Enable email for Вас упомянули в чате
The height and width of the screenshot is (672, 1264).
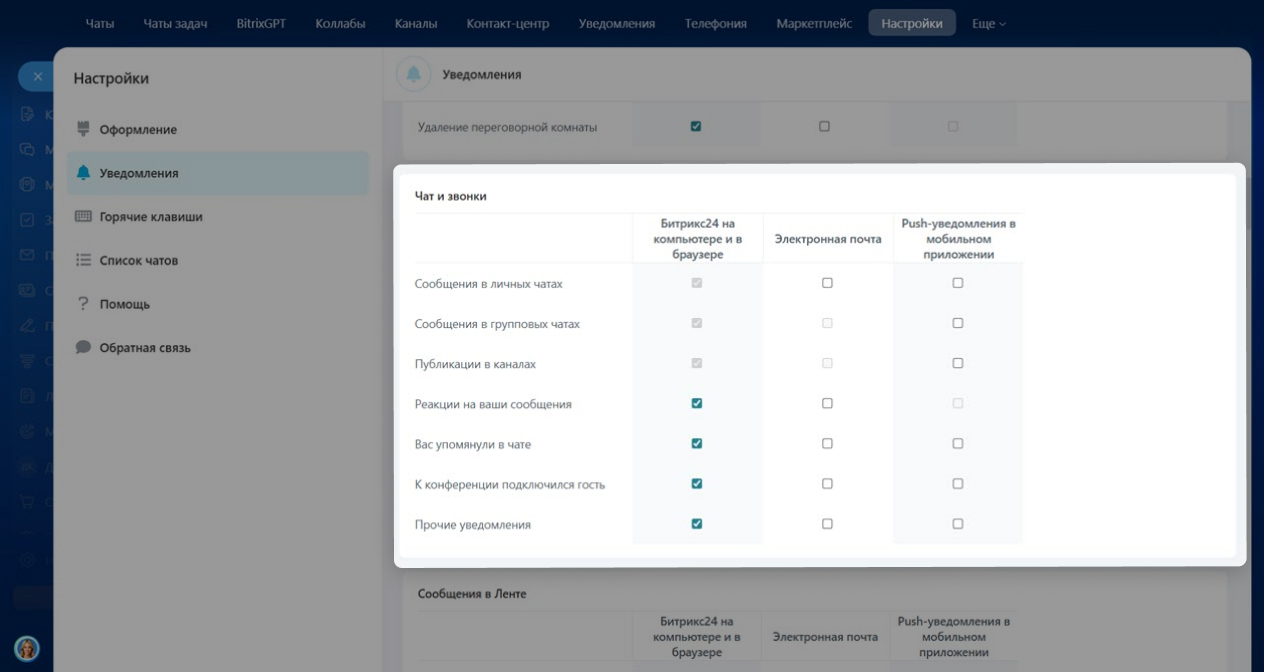pos(827,444)
